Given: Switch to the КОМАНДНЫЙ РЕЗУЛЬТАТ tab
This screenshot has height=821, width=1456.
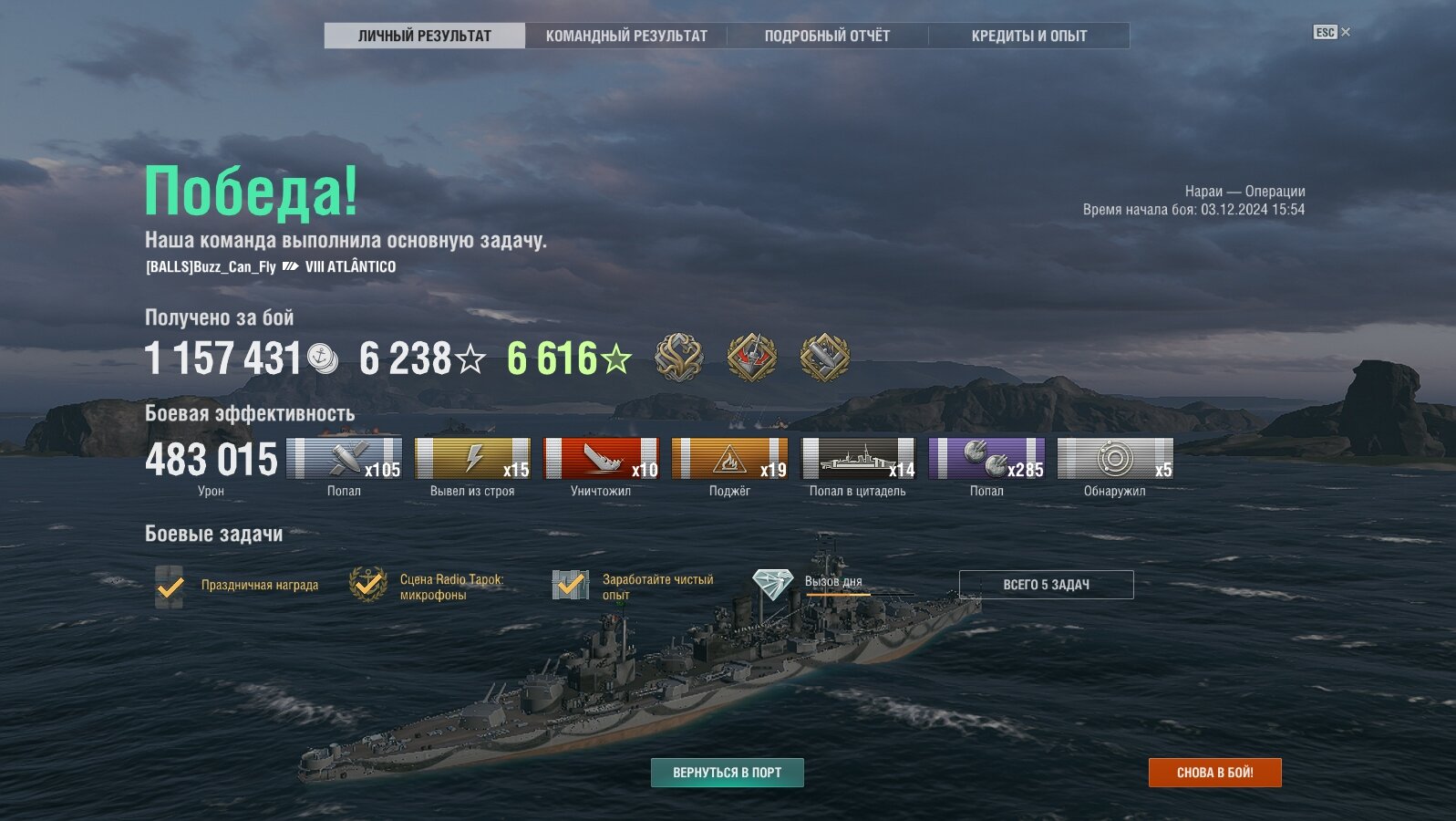Looking at the screenshot, I should (626, 36).
